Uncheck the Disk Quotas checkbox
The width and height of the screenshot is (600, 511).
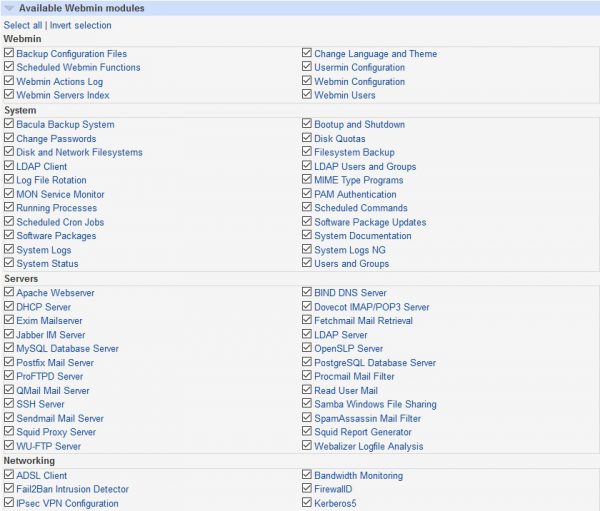[307, 139]
